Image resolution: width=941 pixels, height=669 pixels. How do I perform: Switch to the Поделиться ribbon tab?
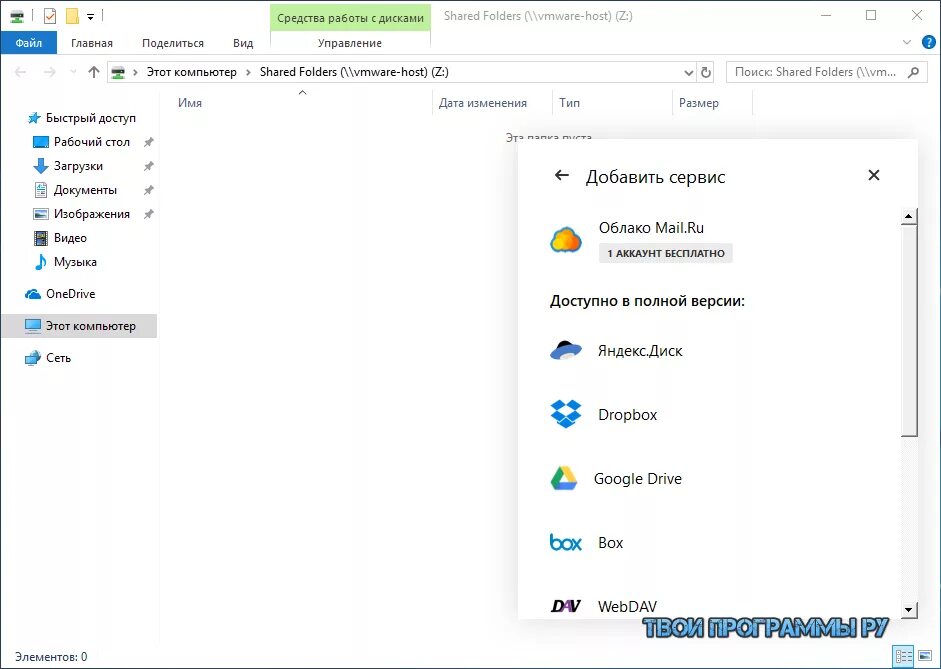[173, 43]
